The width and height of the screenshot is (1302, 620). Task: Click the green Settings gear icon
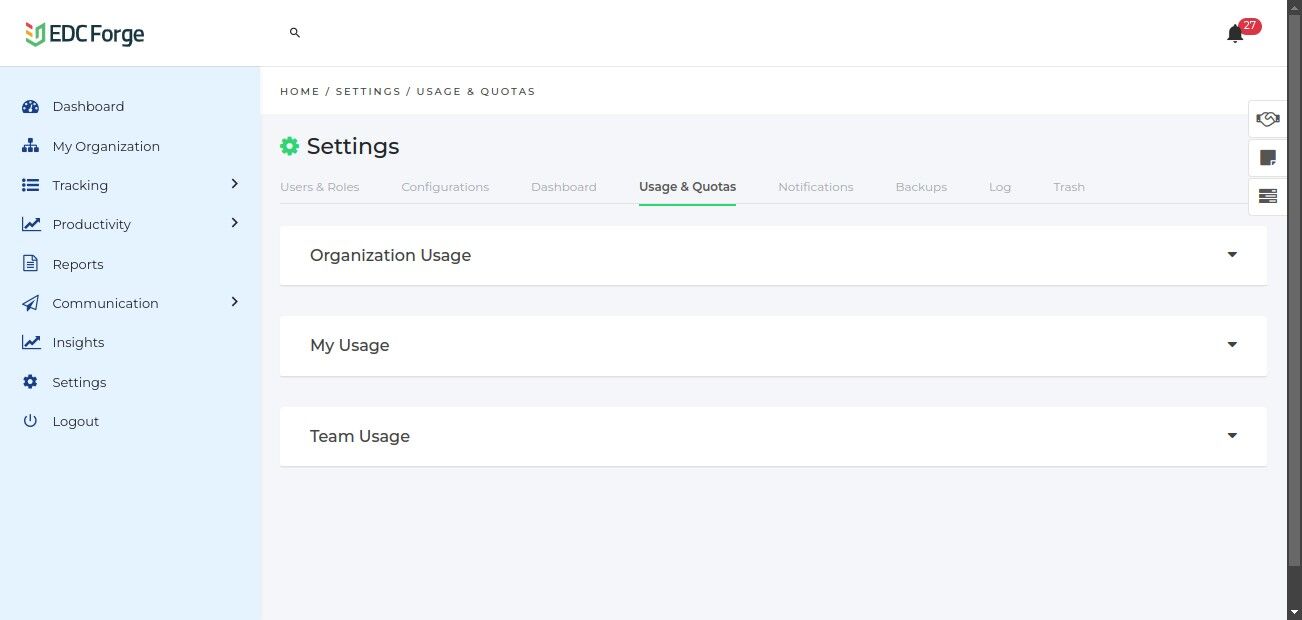pyautogui.click(x=289, y=146)
